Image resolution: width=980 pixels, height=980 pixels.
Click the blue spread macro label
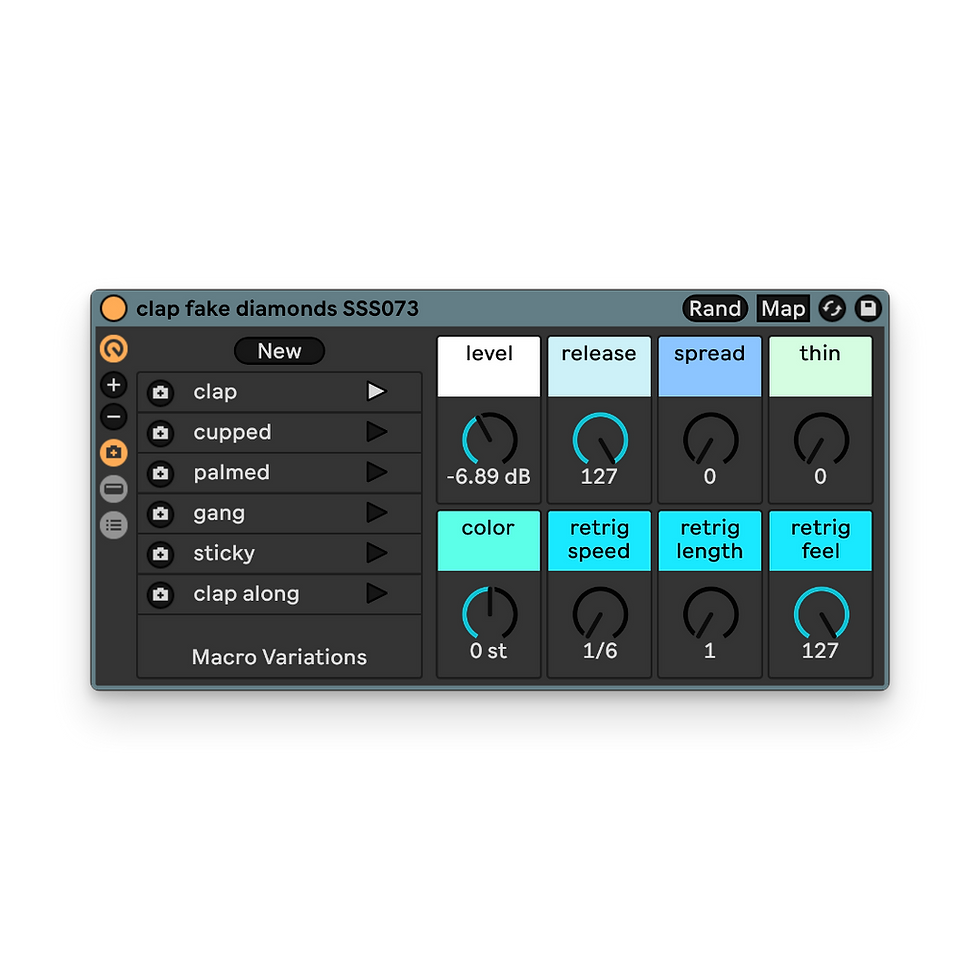coord(710,366)
